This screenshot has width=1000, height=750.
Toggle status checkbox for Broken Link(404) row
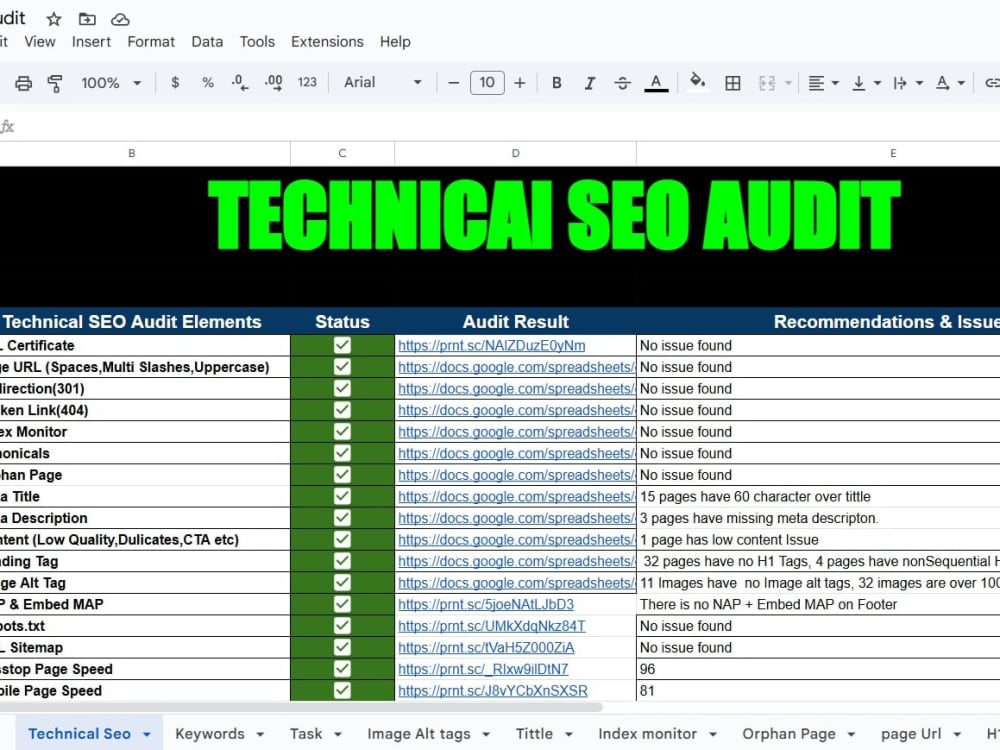click(x=342, y=410)
